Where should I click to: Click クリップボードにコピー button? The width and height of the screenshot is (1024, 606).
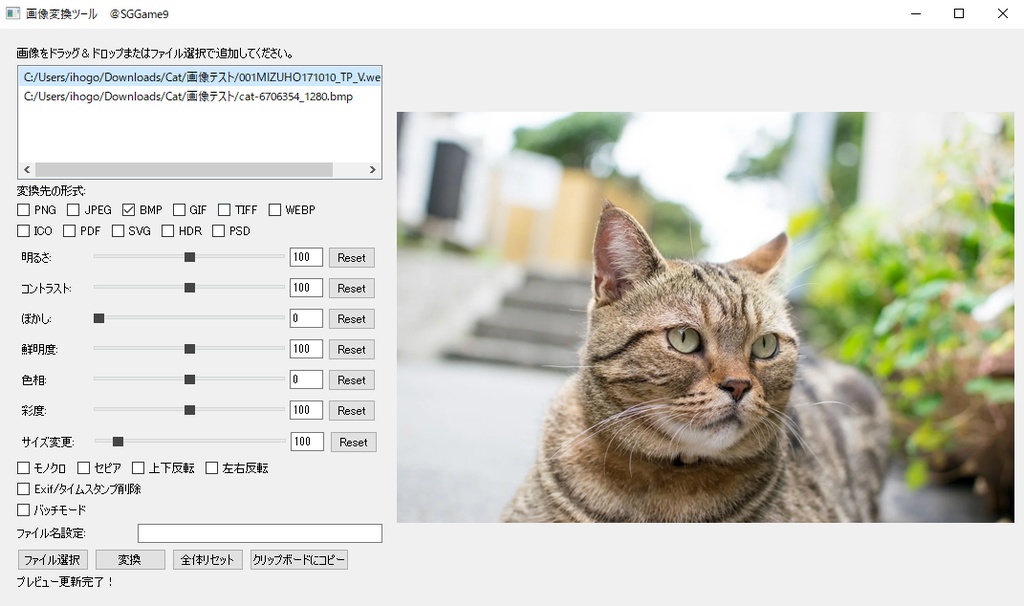[299, 560]
